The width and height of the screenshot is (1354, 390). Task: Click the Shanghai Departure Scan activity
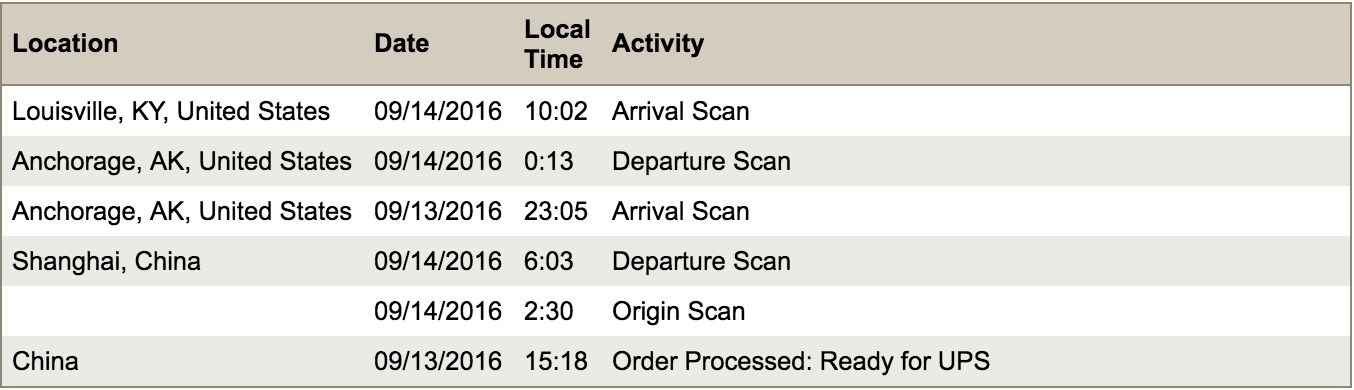pos(701,262)
